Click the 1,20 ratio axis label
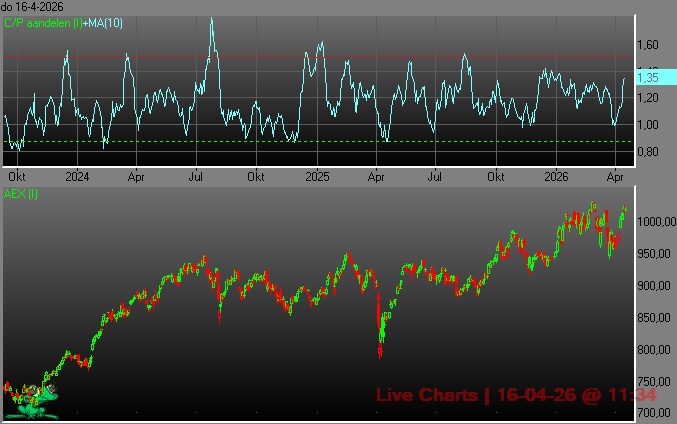Screen dimensions: 677x424 tap(648, 98)
